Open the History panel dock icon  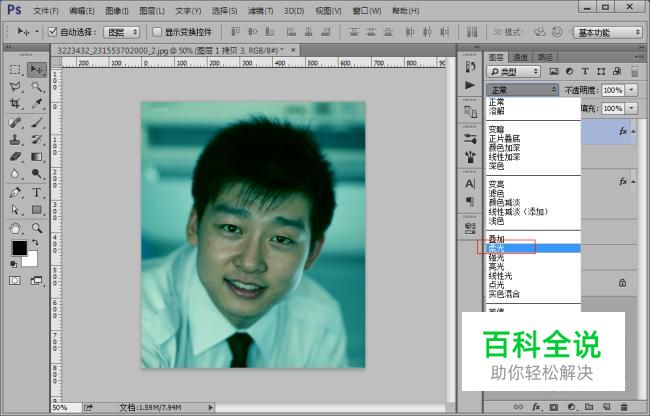click(470, 67)
